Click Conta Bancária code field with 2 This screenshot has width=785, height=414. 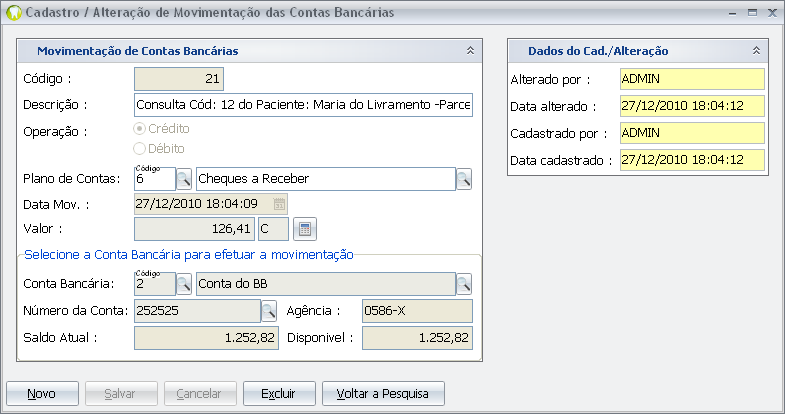(x=155, y=284)
